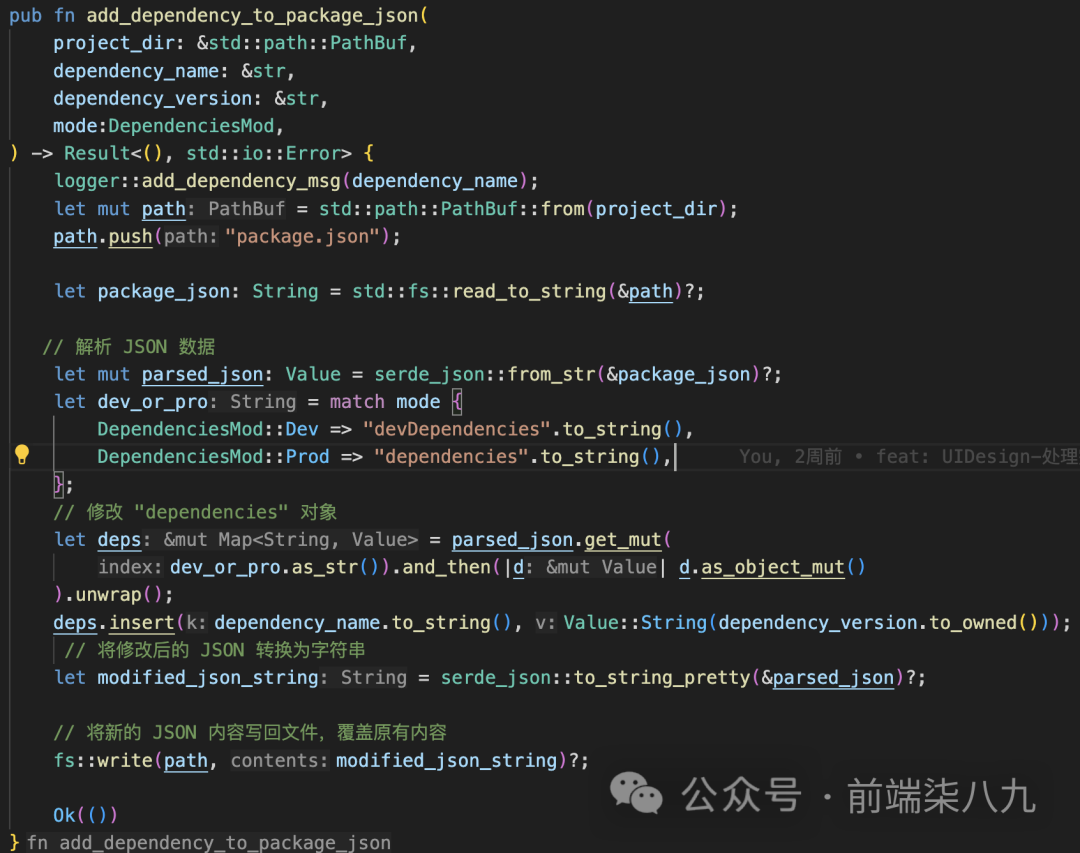Click the "PathBuf" inlay type hint after "let mut path"
Image resolution: width=1080 pixels, height=853 pixels.
[247, 209]
